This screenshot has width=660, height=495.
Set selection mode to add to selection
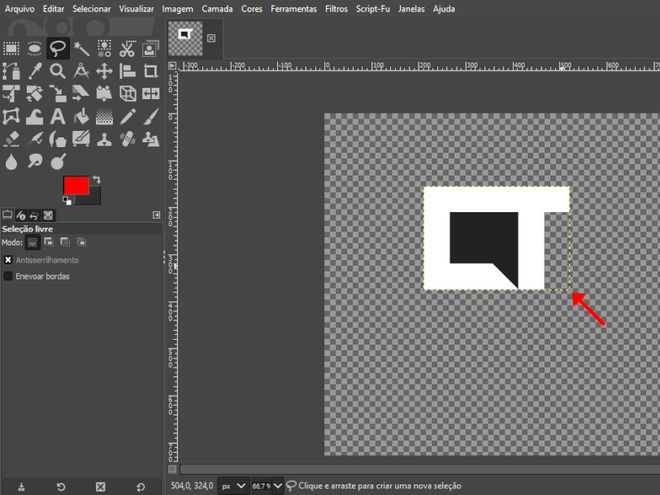tap(49, 242)
